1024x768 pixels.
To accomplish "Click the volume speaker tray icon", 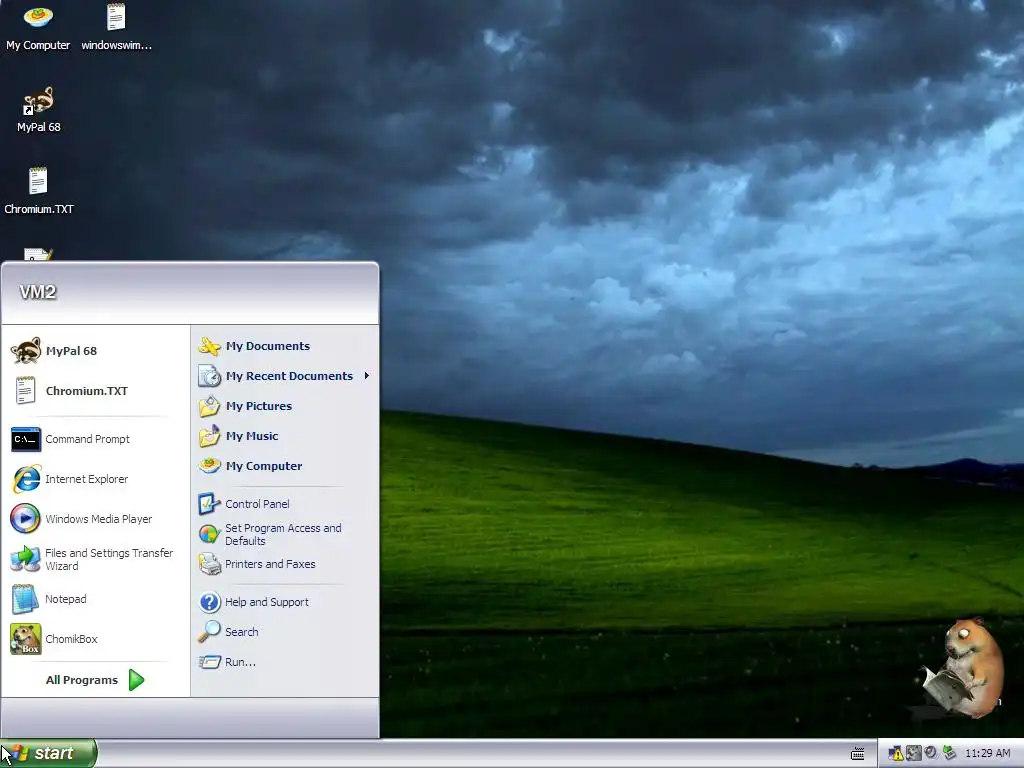I will (931, 753).
